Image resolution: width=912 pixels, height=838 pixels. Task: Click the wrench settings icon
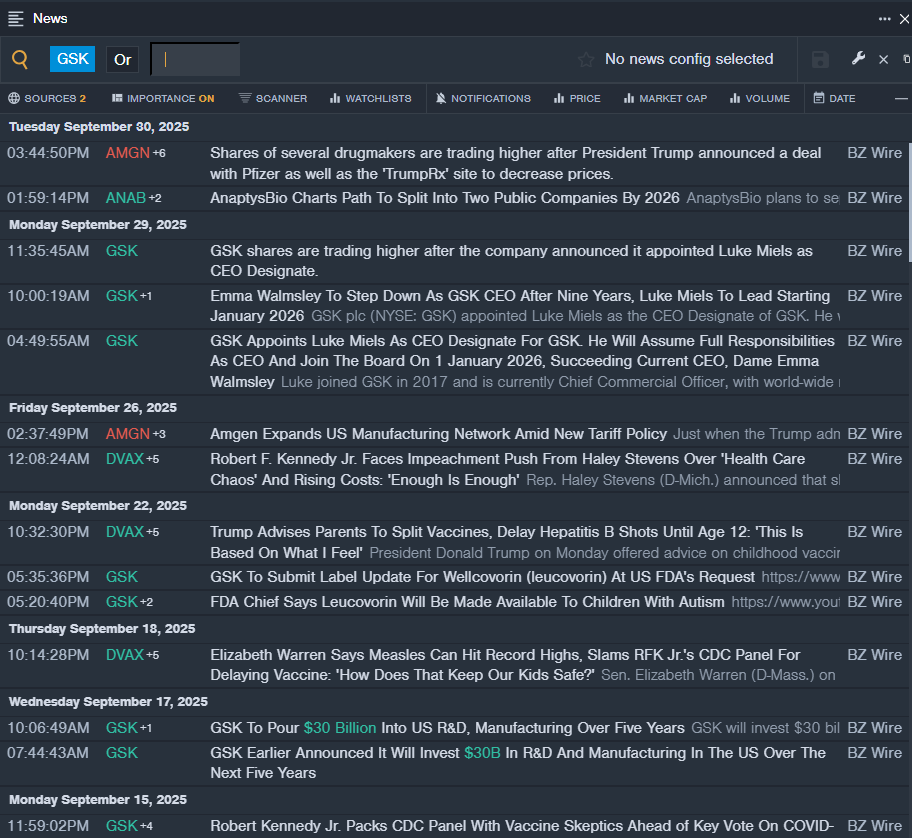pyautogui.click(x=858, y=59)
